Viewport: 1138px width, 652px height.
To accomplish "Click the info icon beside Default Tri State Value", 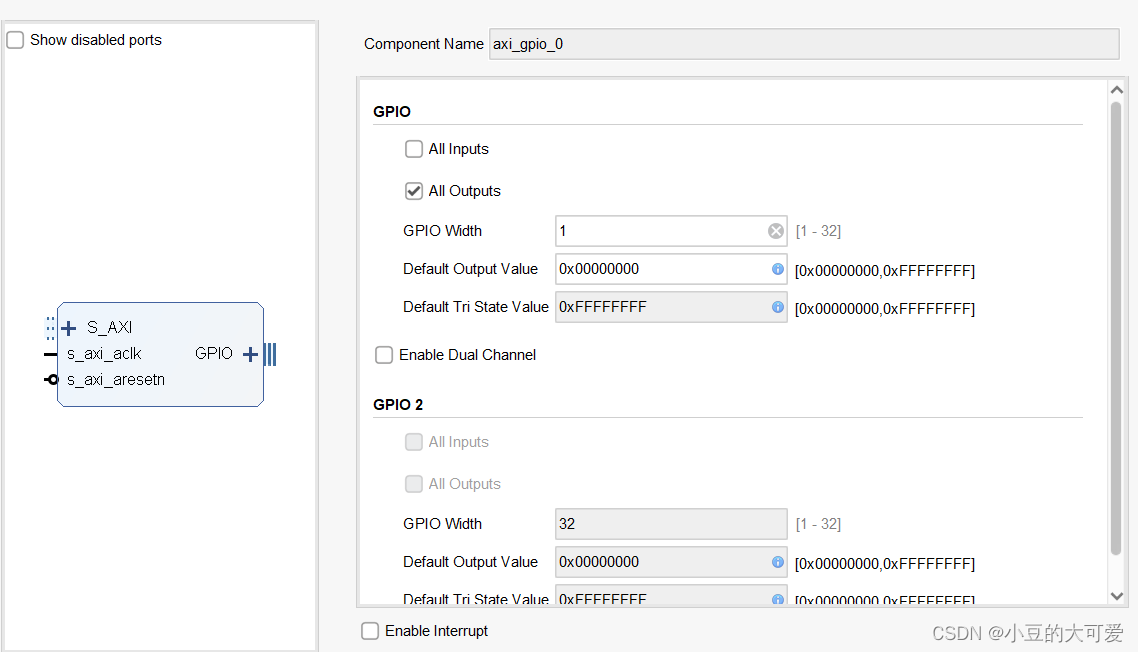I will point(776,307).
